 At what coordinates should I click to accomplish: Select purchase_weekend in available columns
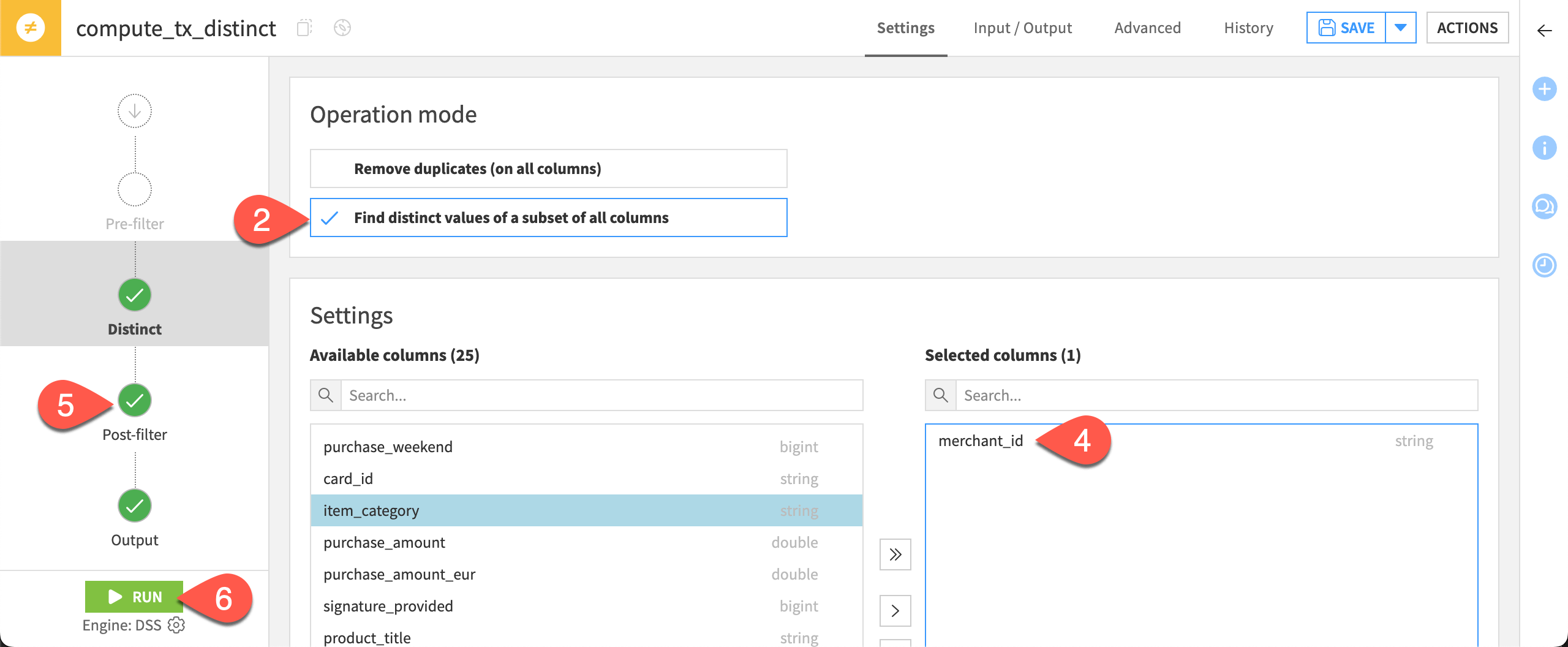tap(587, 447)
